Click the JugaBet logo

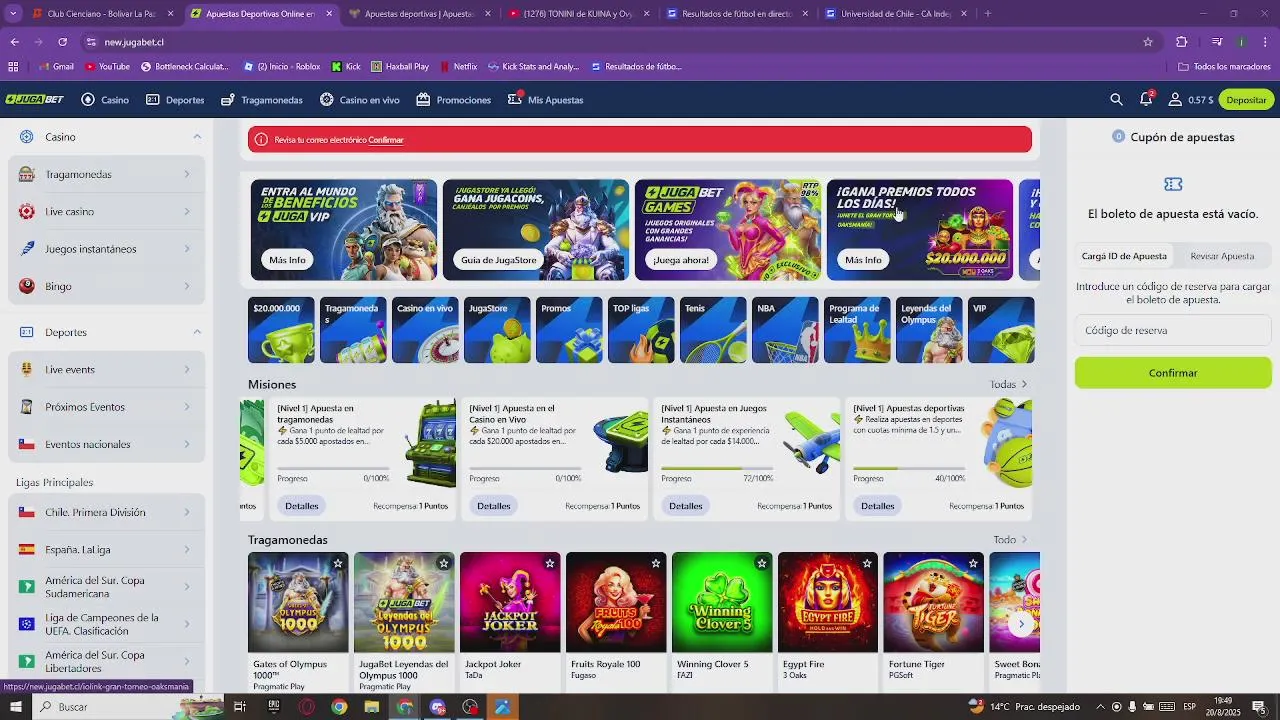coord(35,100)
